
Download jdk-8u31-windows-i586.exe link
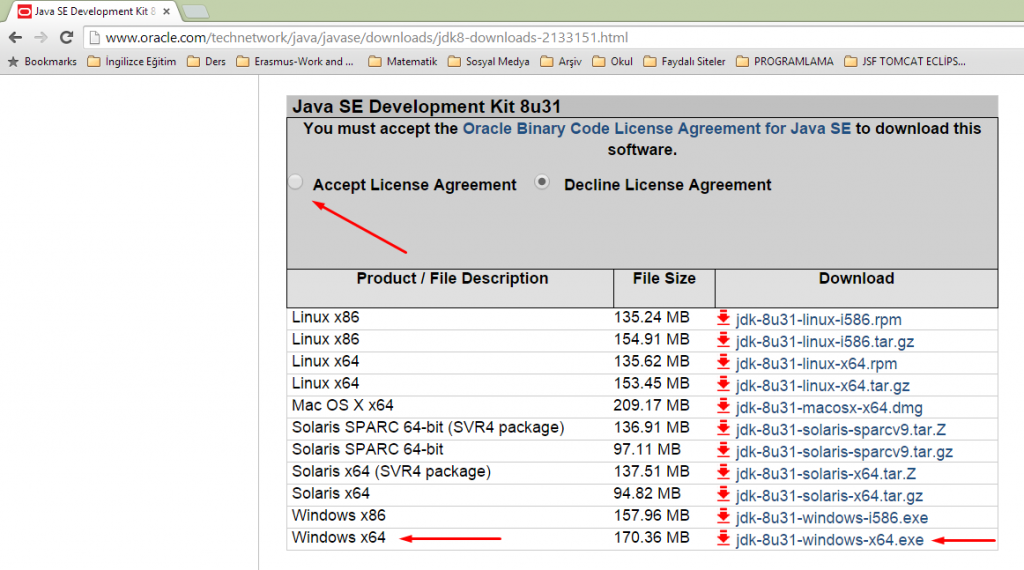832,517
